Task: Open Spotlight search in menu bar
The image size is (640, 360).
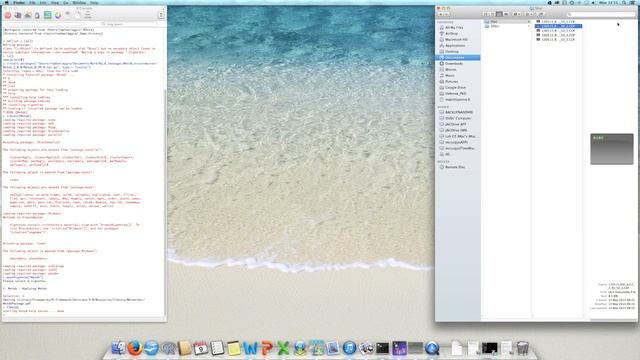Action: coord(624,2)
